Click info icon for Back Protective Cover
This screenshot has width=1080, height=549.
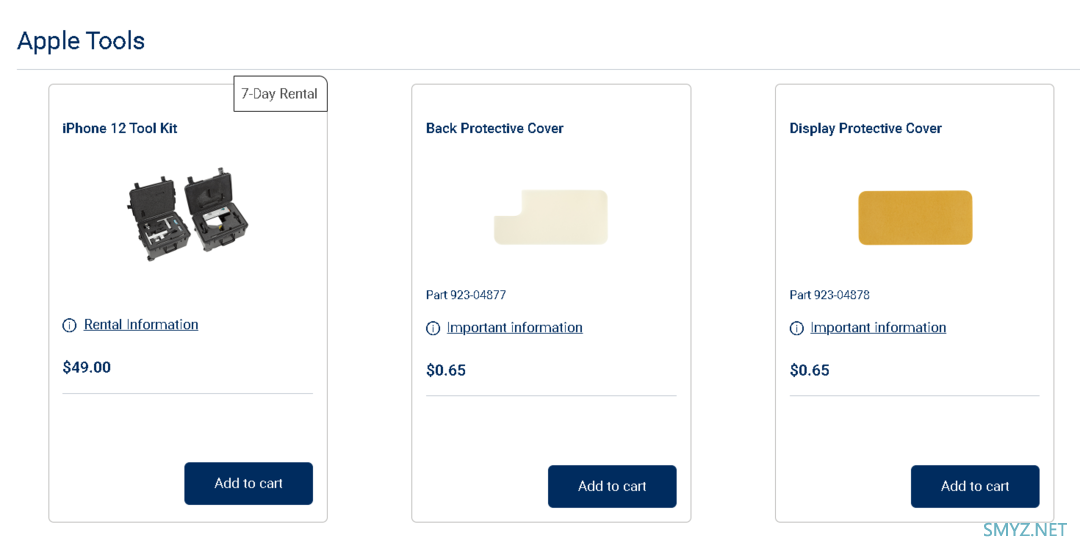point(433,328)
